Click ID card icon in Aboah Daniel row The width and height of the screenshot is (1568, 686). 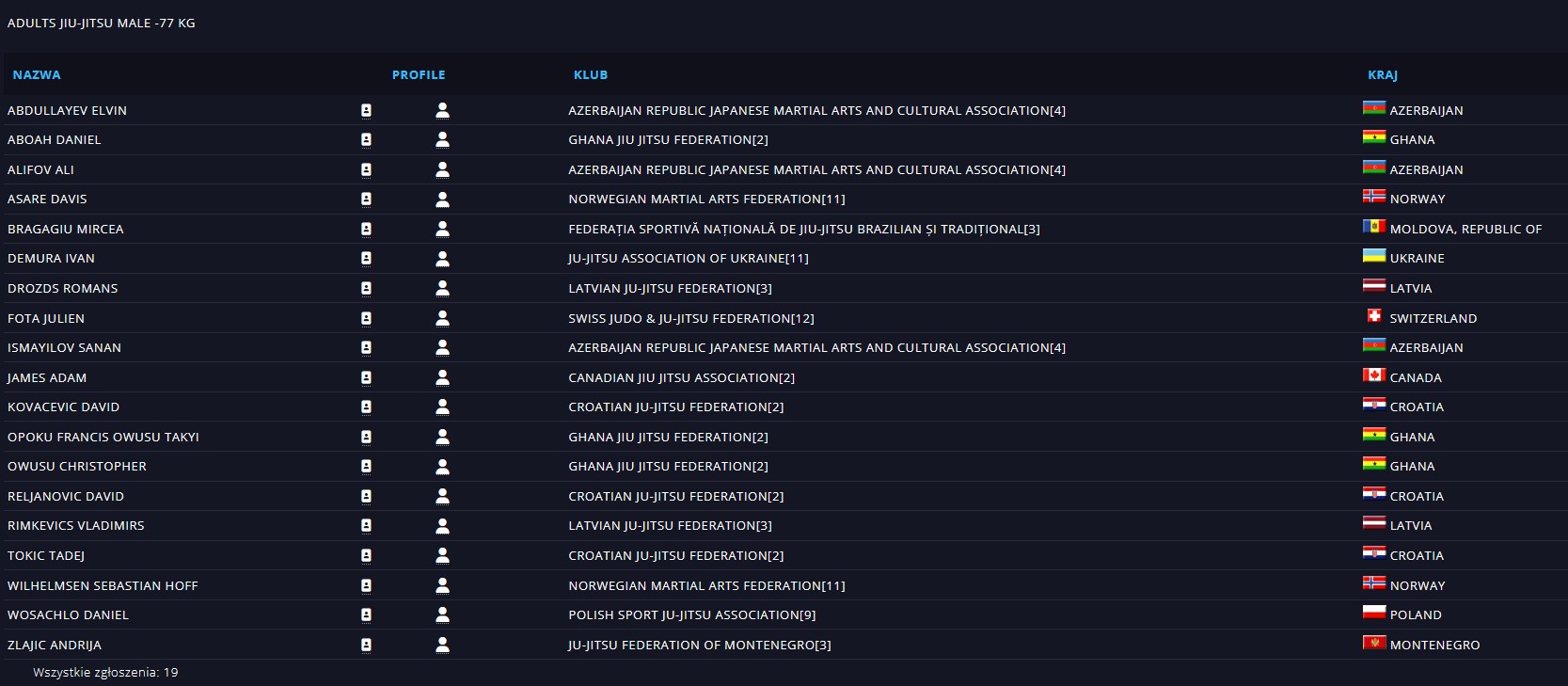click(366, 139)
